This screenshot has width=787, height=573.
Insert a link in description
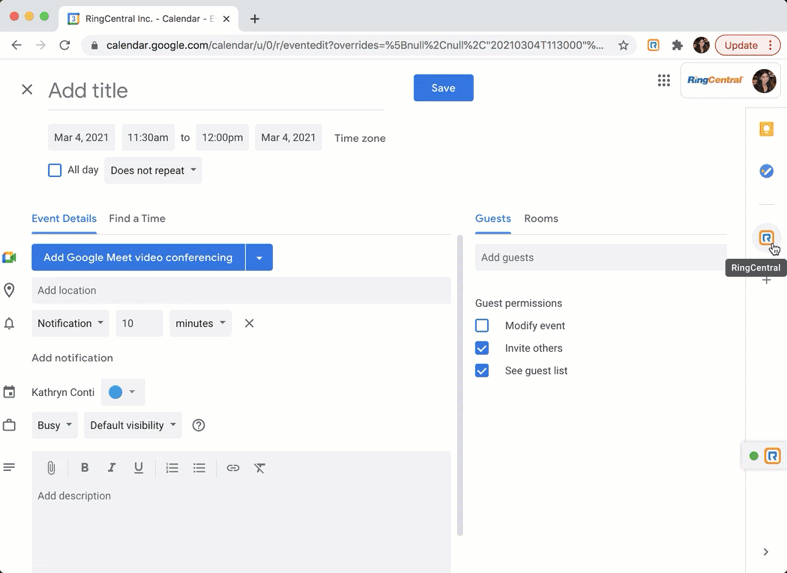coord(232,468)
